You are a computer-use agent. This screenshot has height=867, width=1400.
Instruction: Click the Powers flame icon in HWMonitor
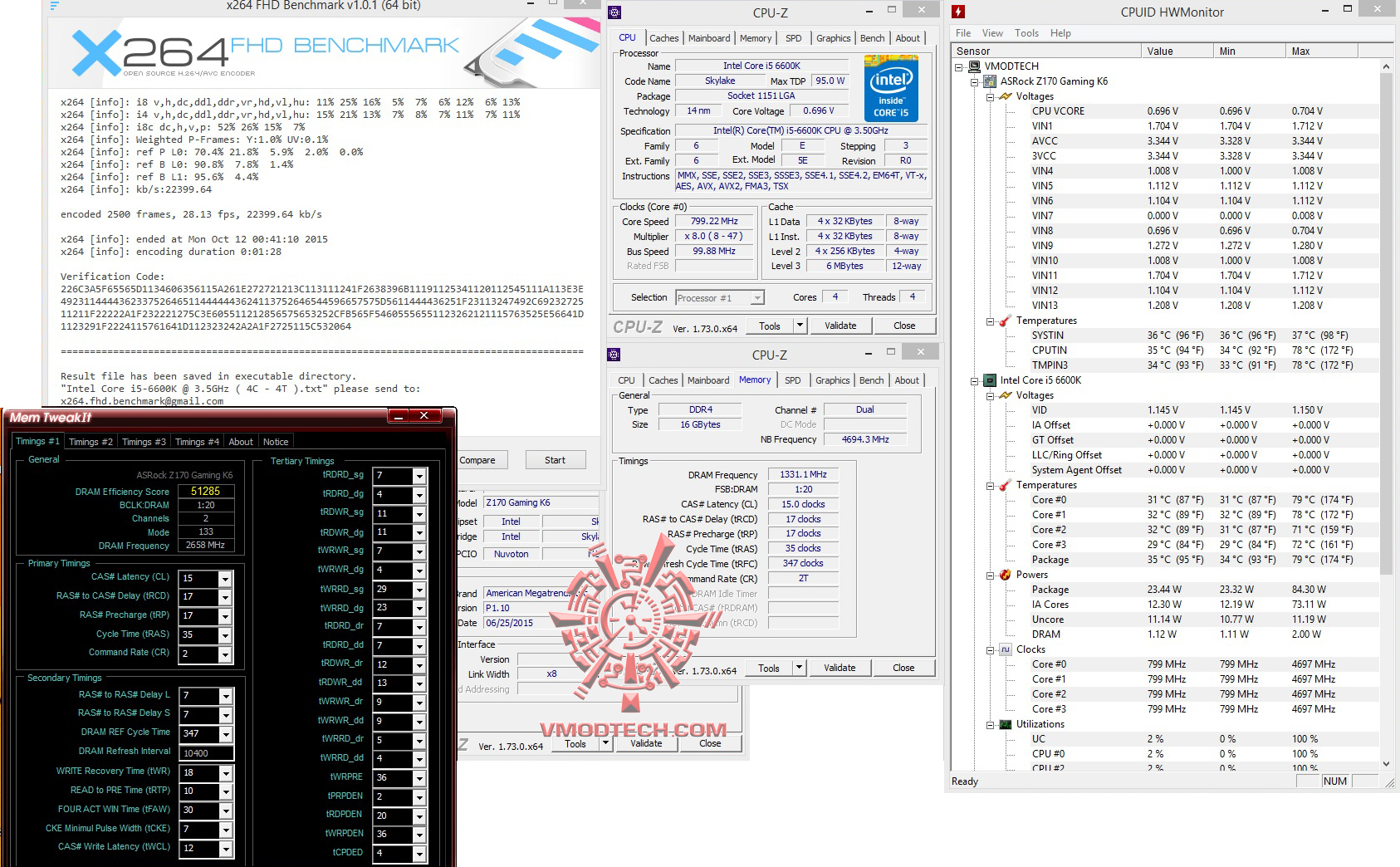click(1006, 575)
